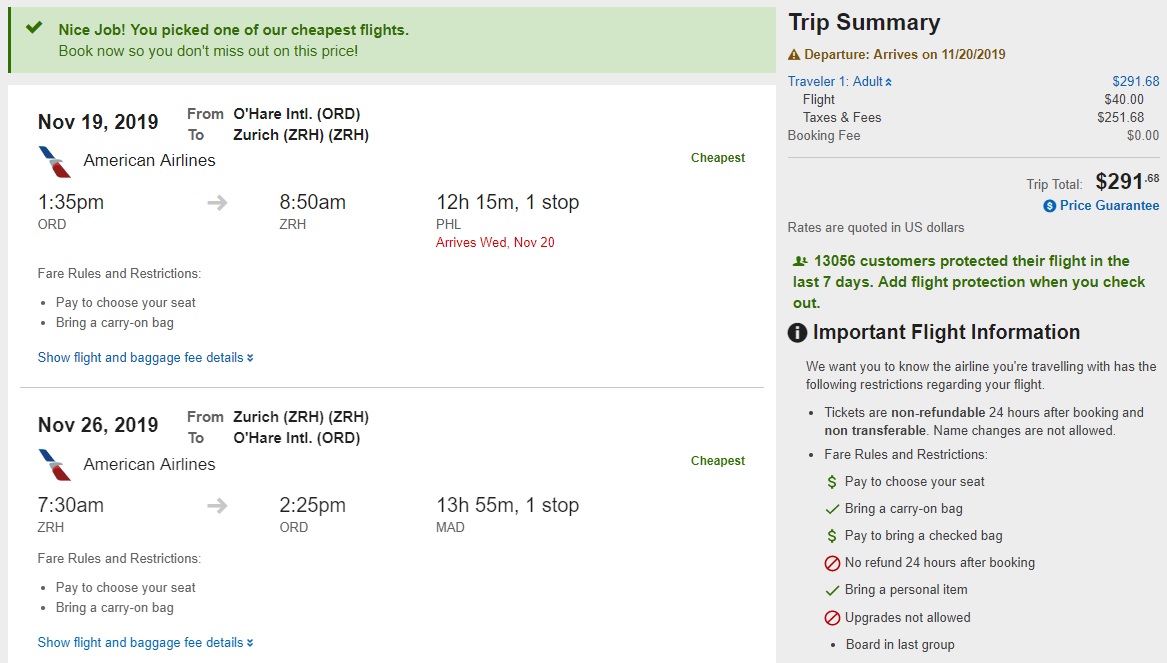Click the green checkmark in the Nice Job banner
The image size is (1167, 663).
tap(35, 28)
